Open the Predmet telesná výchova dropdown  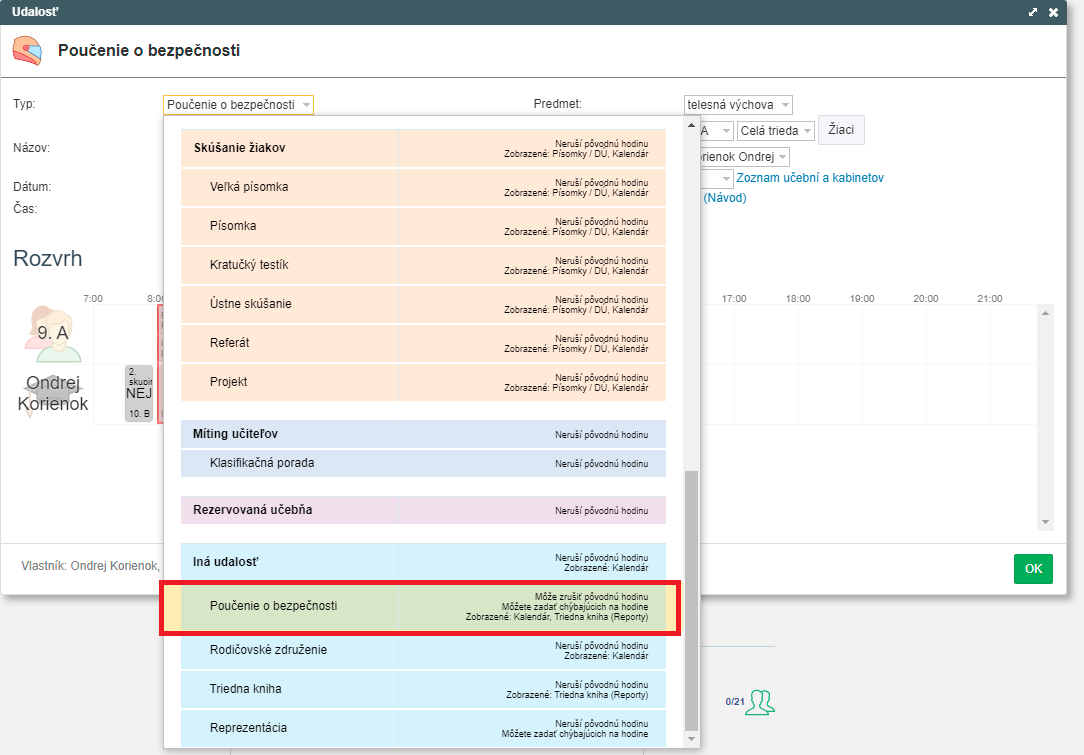(738, 105)
